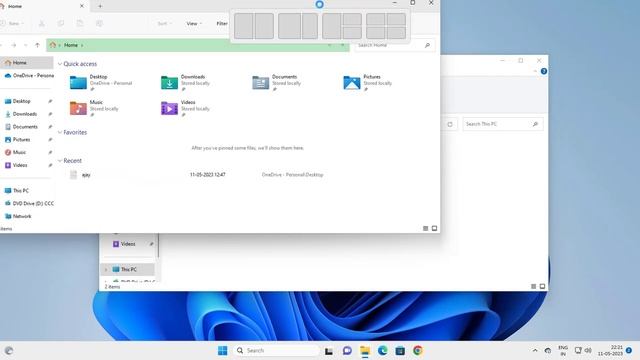The image size is (640, 360).
Task: Click the magnifier icon in Search Home box
Action: pyautogui.click(x=427, y=45)
